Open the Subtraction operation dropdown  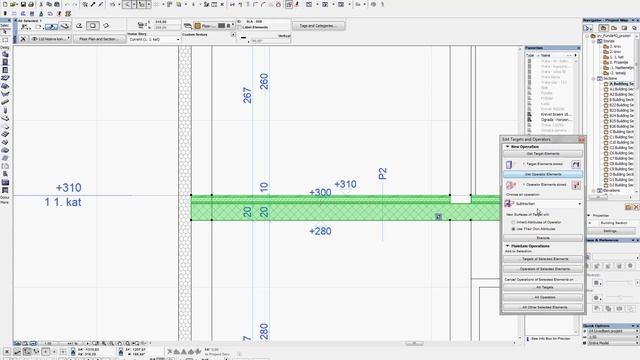[543, 203]
